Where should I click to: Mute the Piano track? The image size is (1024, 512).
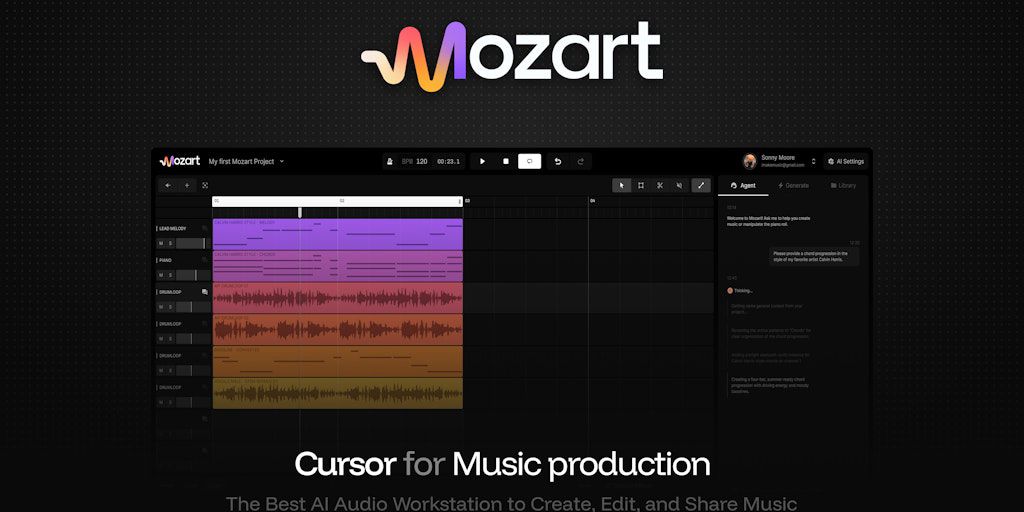[161, 275]
